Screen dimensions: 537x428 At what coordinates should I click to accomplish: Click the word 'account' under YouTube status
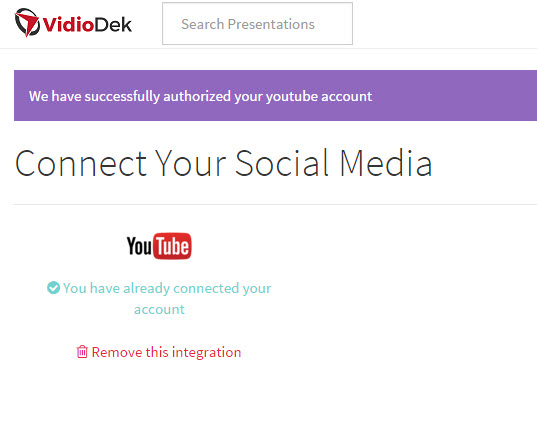(159, 310)
